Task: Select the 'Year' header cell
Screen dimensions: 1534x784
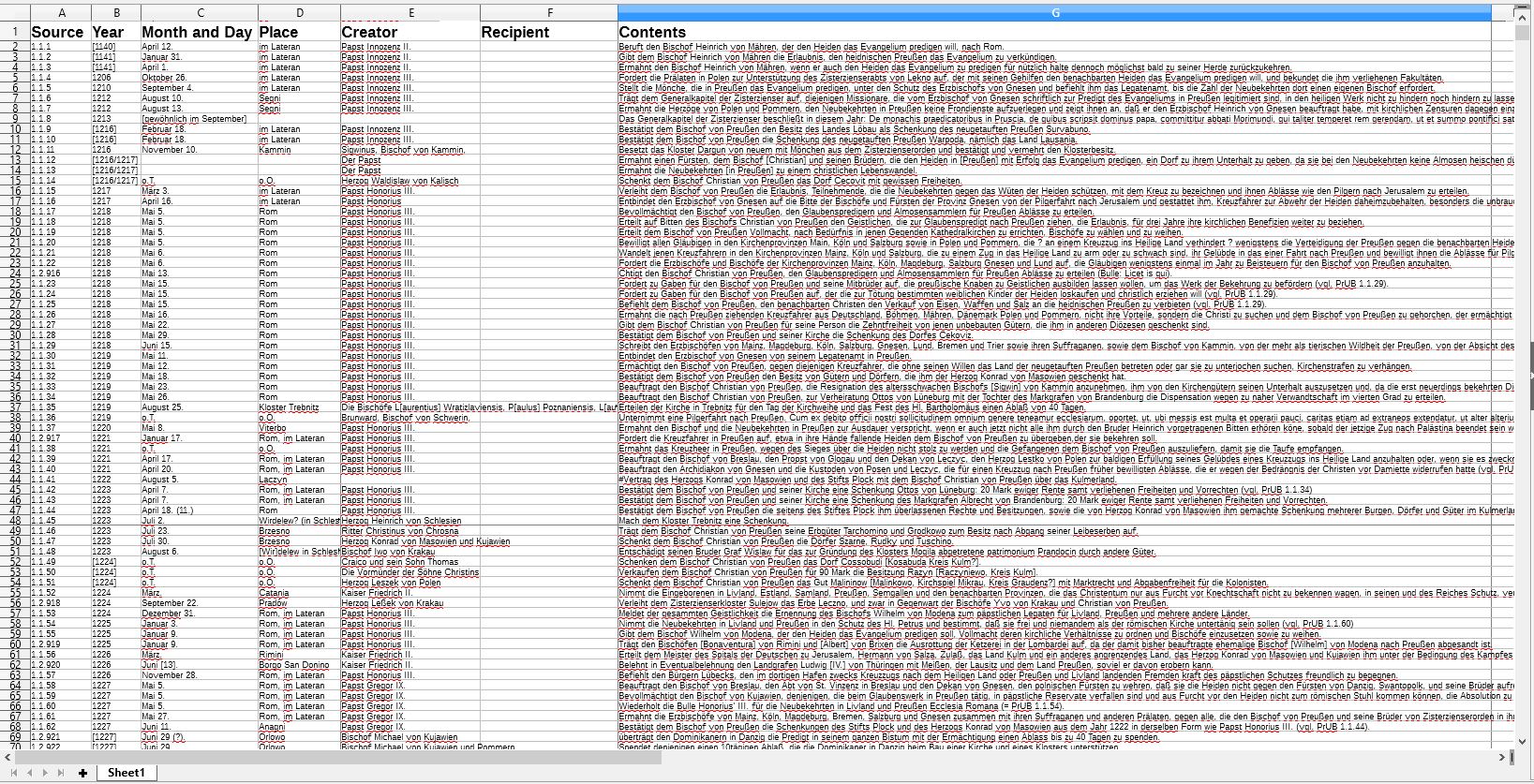Action: pos(116,31)
